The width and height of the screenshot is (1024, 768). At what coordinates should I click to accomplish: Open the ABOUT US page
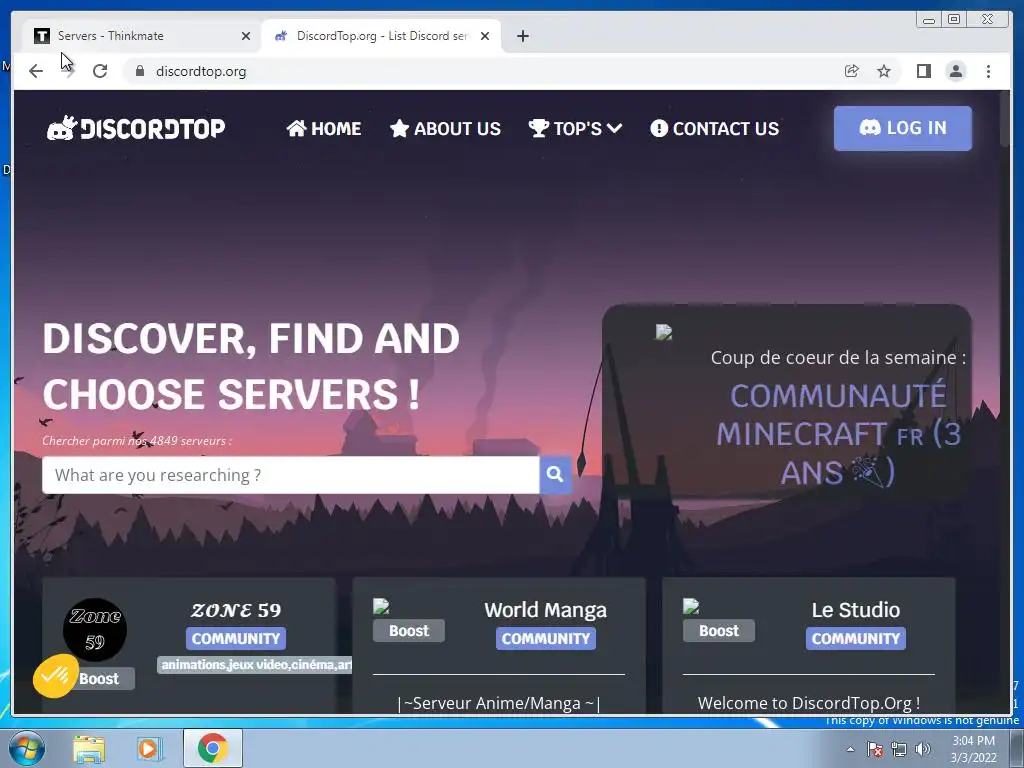coord(445,129)
